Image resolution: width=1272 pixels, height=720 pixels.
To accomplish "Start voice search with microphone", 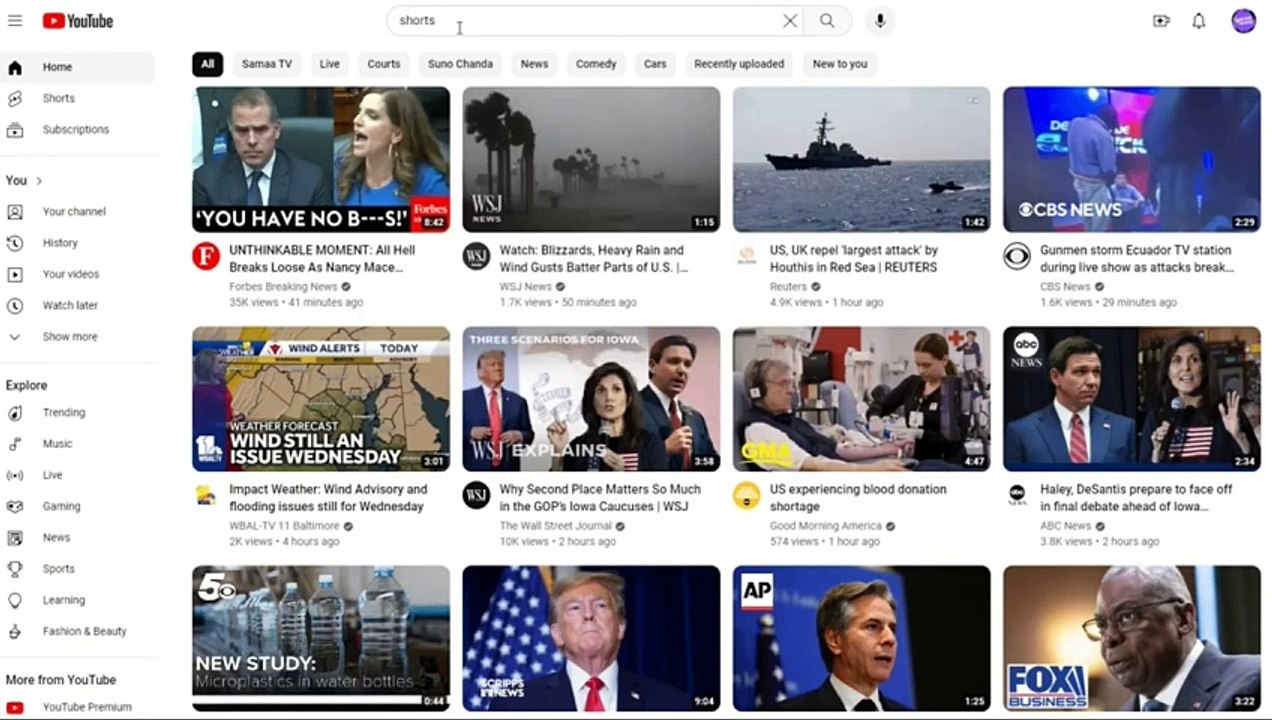I will click(x=880, y=20).
